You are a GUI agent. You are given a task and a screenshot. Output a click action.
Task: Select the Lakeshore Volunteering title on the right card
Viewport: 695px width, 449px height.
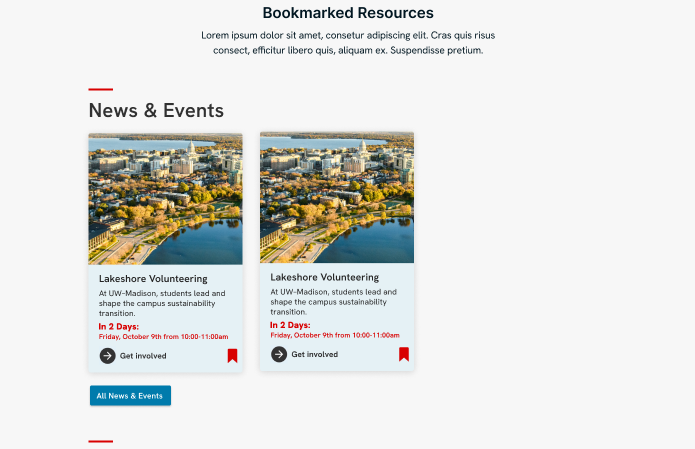324,277
